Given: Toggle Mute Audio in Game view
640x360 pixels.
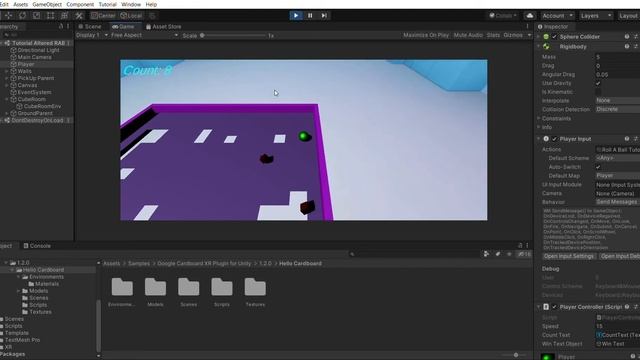Looking at the screenshot, I should click(x=468, y=36).
